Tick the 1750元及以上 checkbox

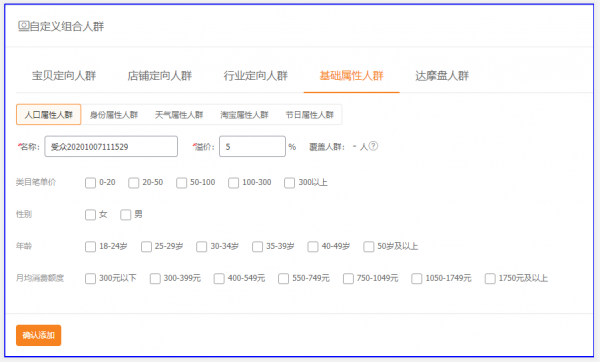490,279
